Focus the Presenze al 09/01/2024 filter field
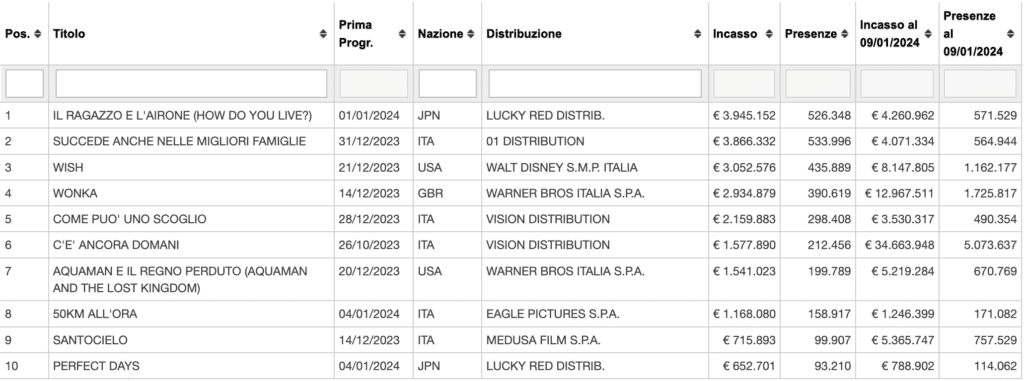 [981, 84]
